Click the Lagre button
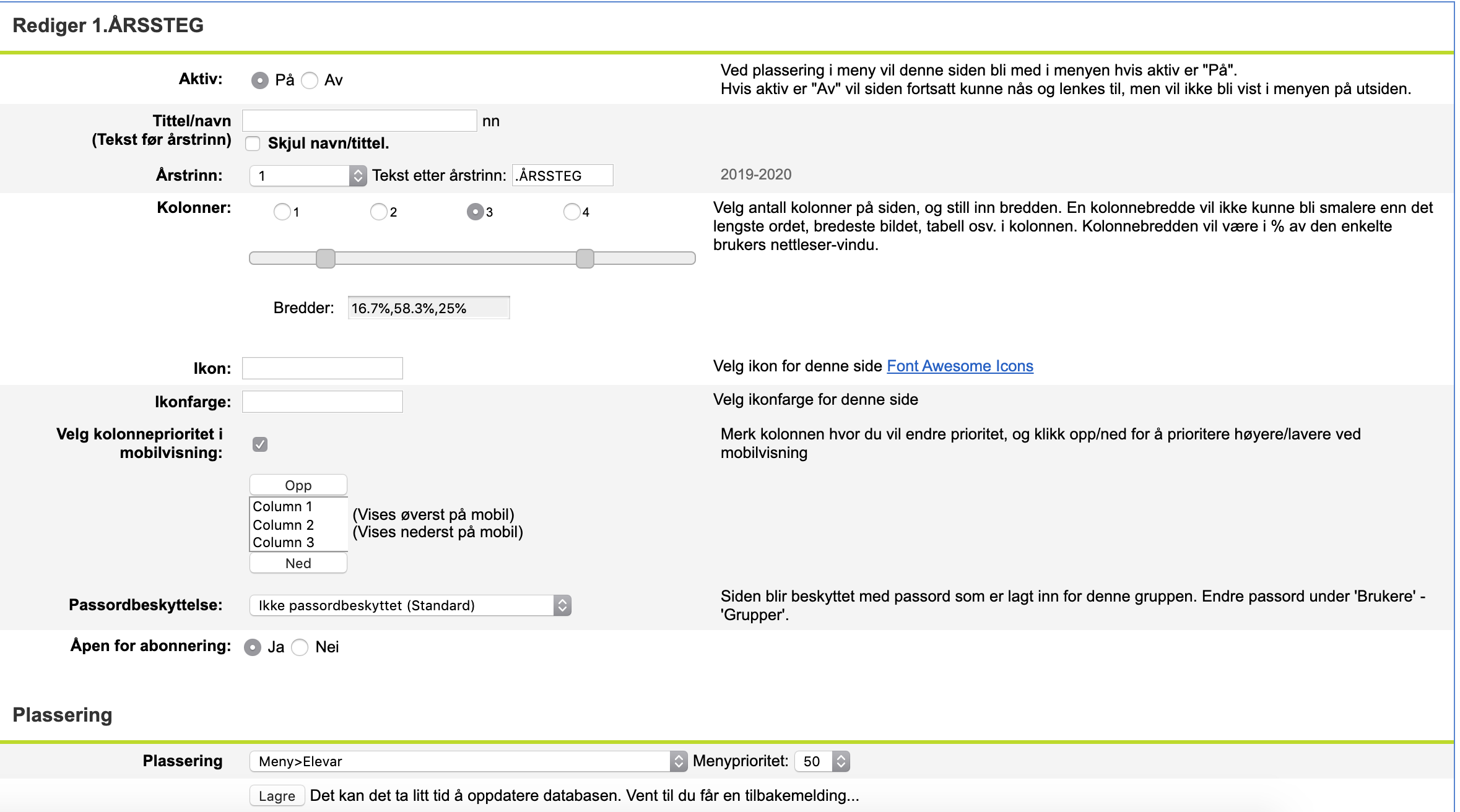 coord(277,796)
